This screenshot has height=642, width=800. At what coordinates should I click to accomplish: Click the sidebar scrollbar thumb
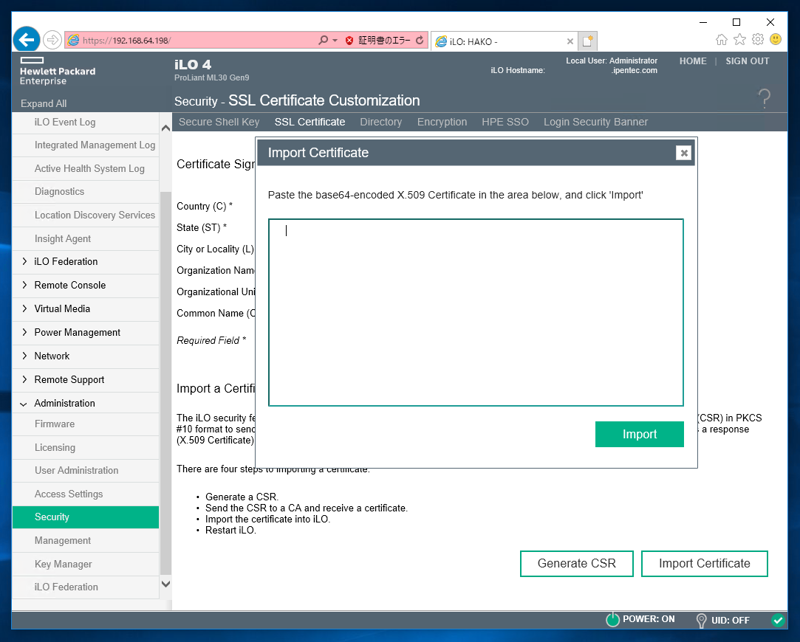coord(166,383)
